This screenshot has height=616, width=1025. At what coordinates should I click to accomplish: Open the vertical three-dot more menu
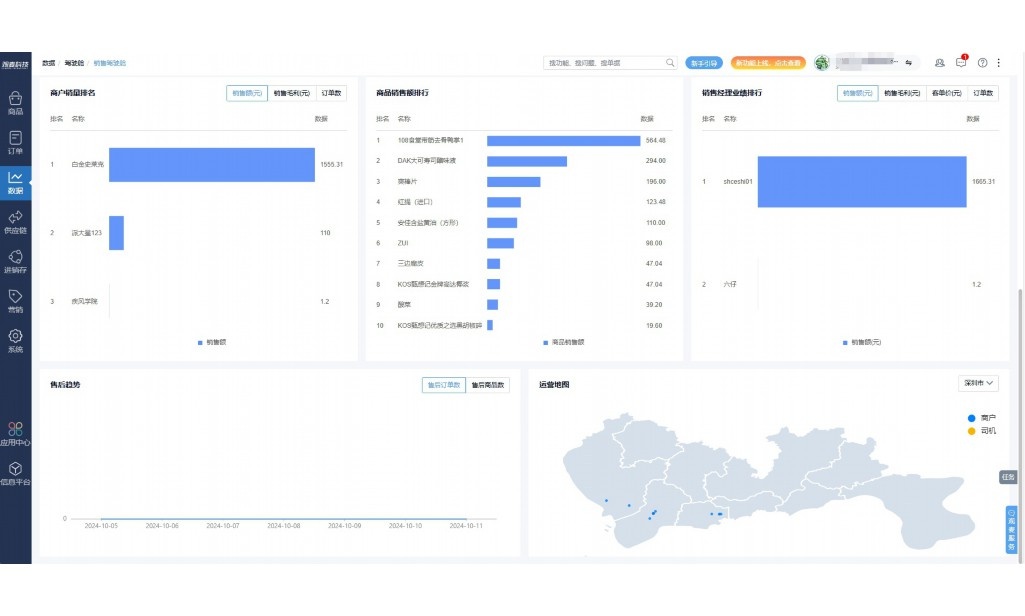[x=998, y=63]
